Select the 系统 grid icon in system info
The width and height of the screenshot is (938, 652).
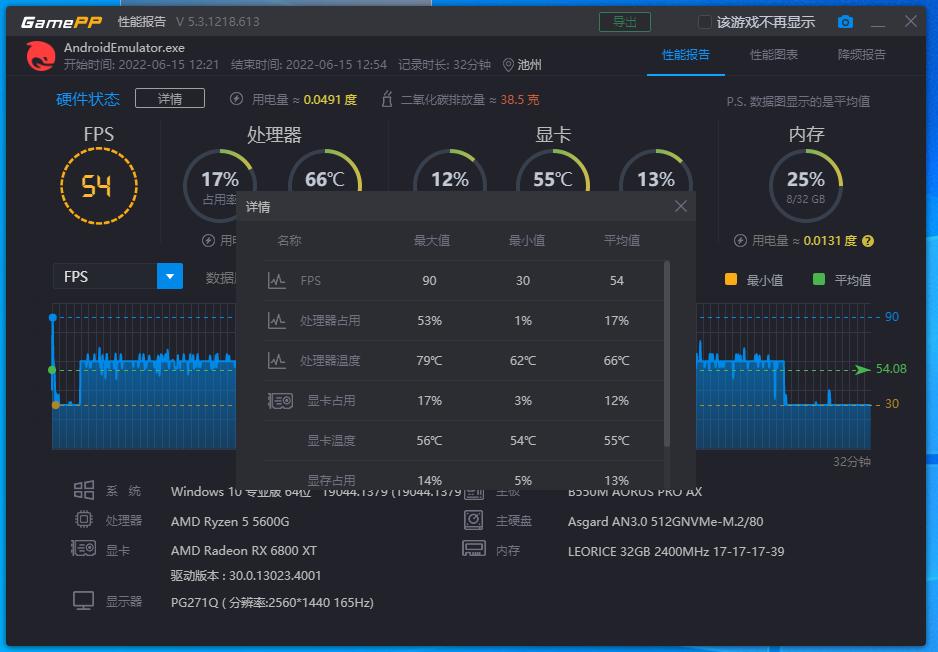coord(84,490)
